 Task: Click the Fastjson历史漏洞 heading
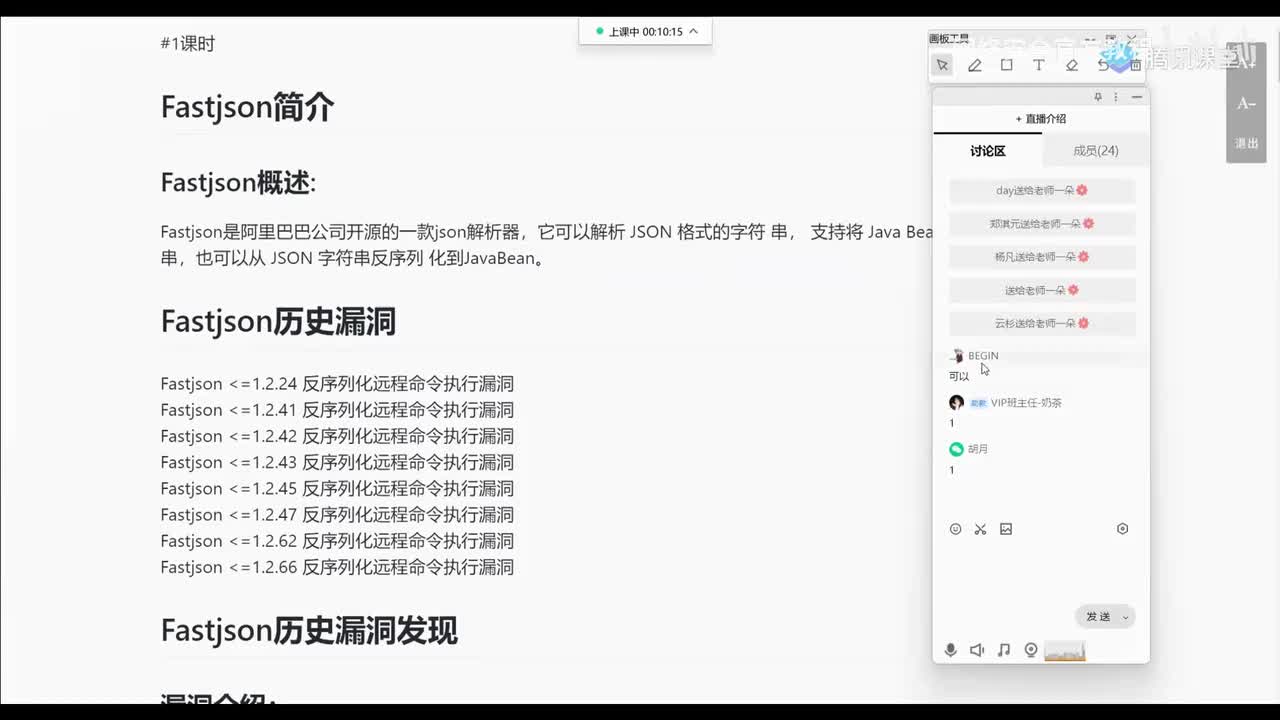point(278,321)
